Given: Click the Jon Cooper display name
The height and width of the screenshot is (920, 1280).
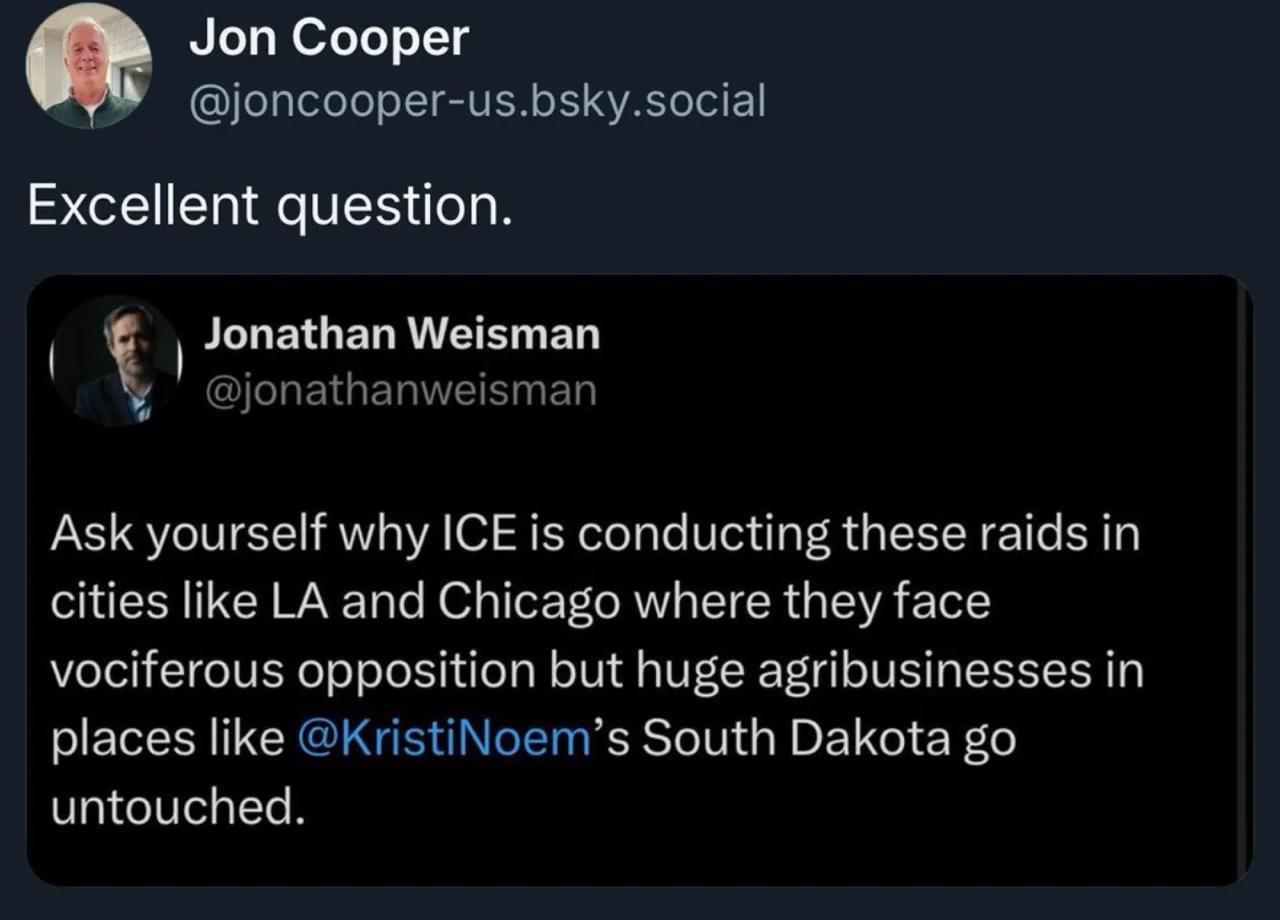Looking at the screenshot, I should (x=329, y=39).
